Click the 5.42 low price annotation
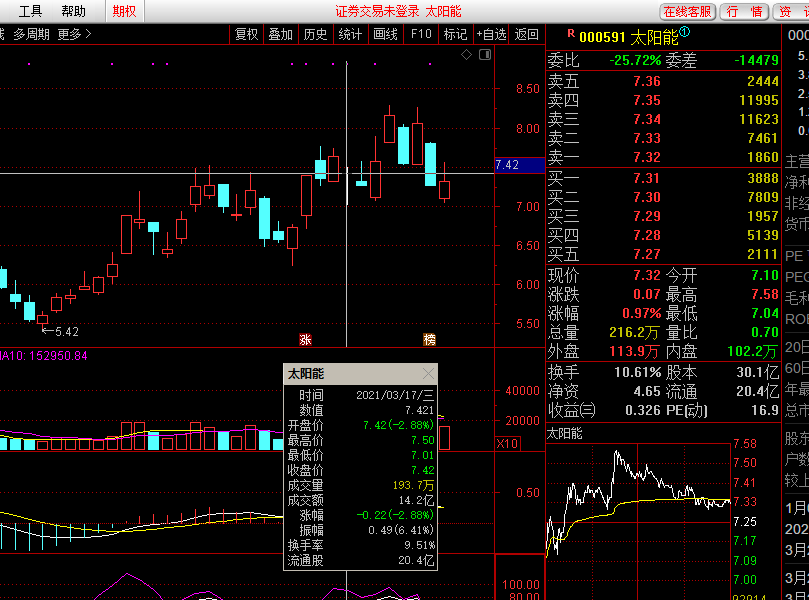Viewport: 809px width, 600px height. (x=61, y=332)
